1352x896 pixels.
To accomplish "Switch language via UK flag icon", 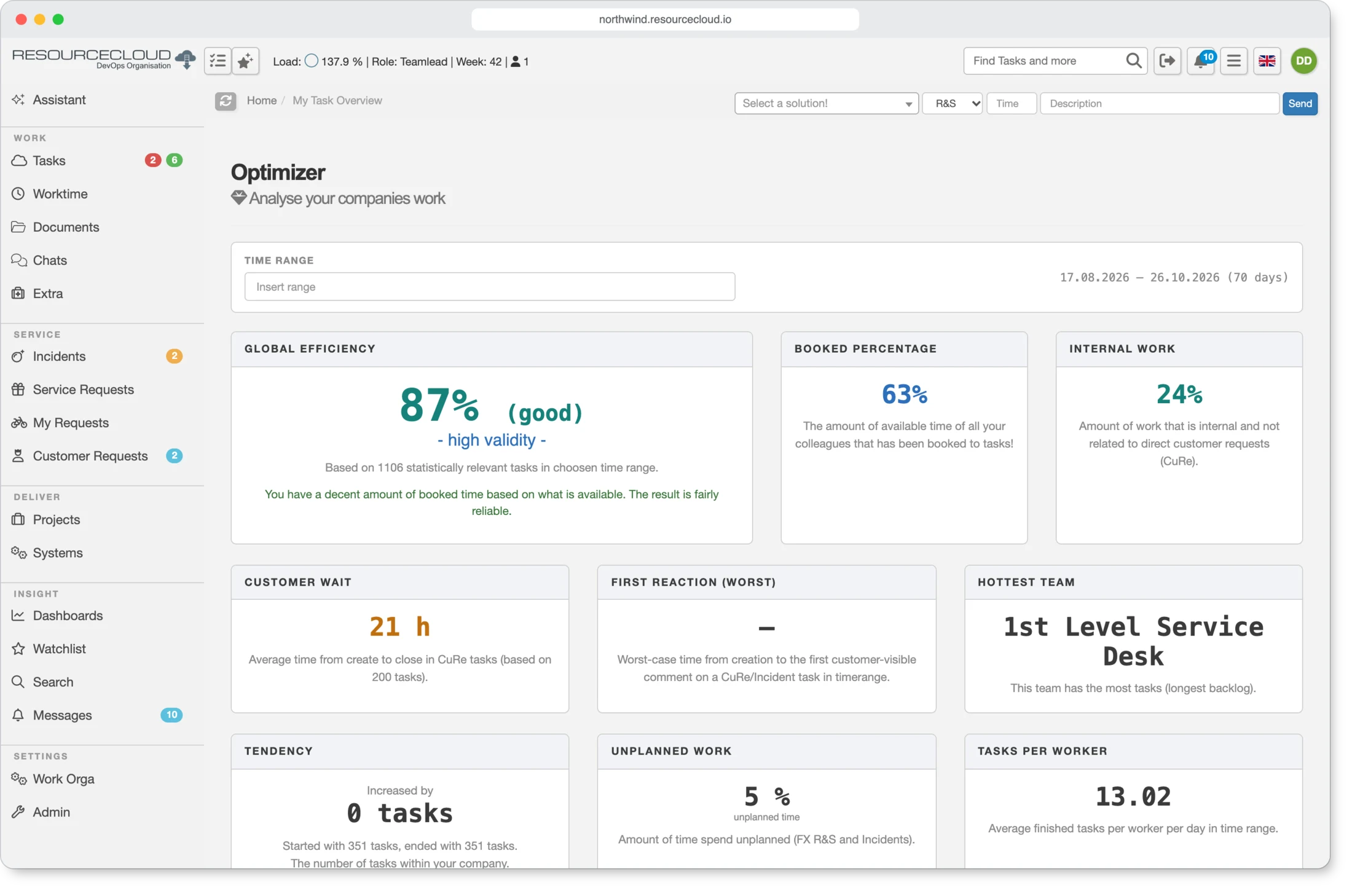I will pyautogui.click(x=1267, y=61).
